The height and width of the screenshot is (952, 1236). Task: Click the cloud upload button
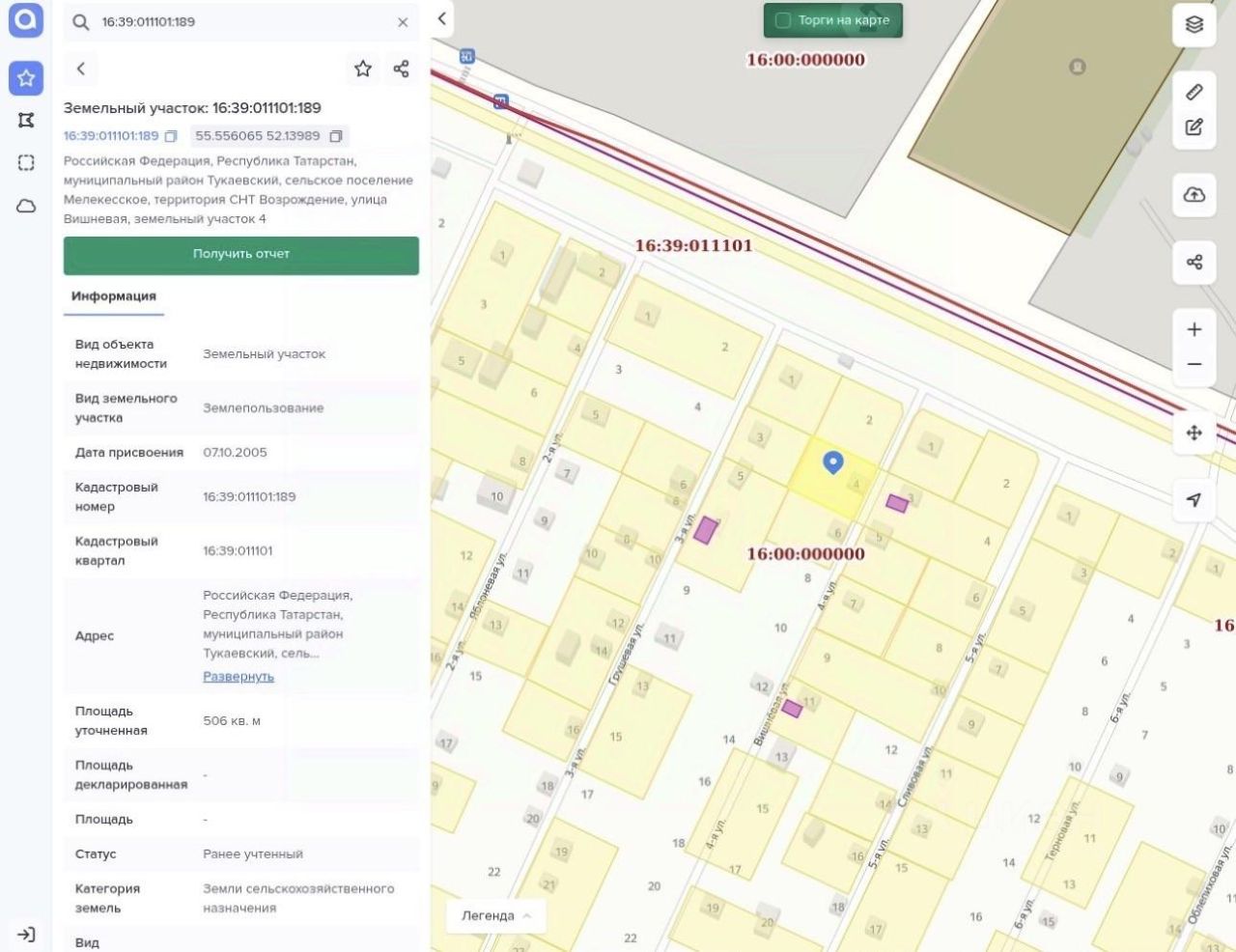[x=1194, y=195]
